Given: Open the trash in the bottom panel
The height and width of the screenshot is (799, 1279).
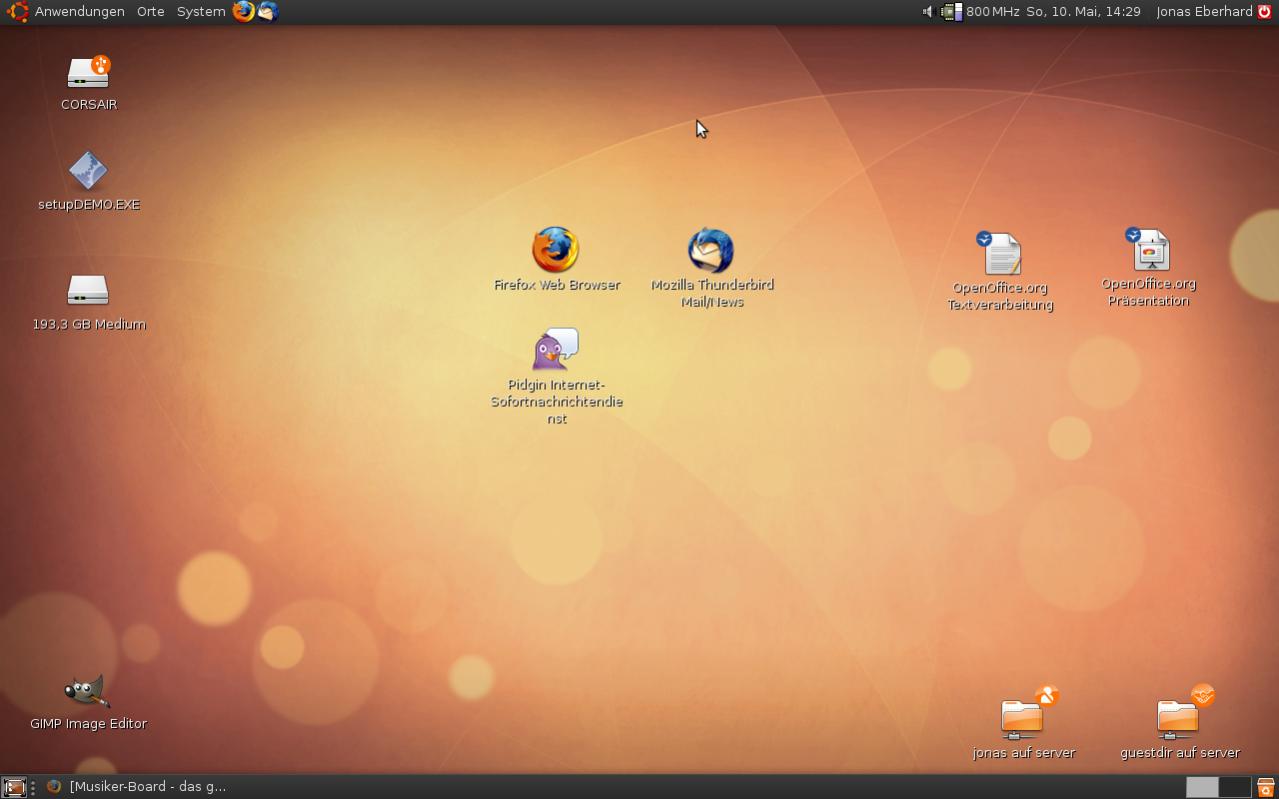Looking at the screenshot, I should (x=1266, y=787).
